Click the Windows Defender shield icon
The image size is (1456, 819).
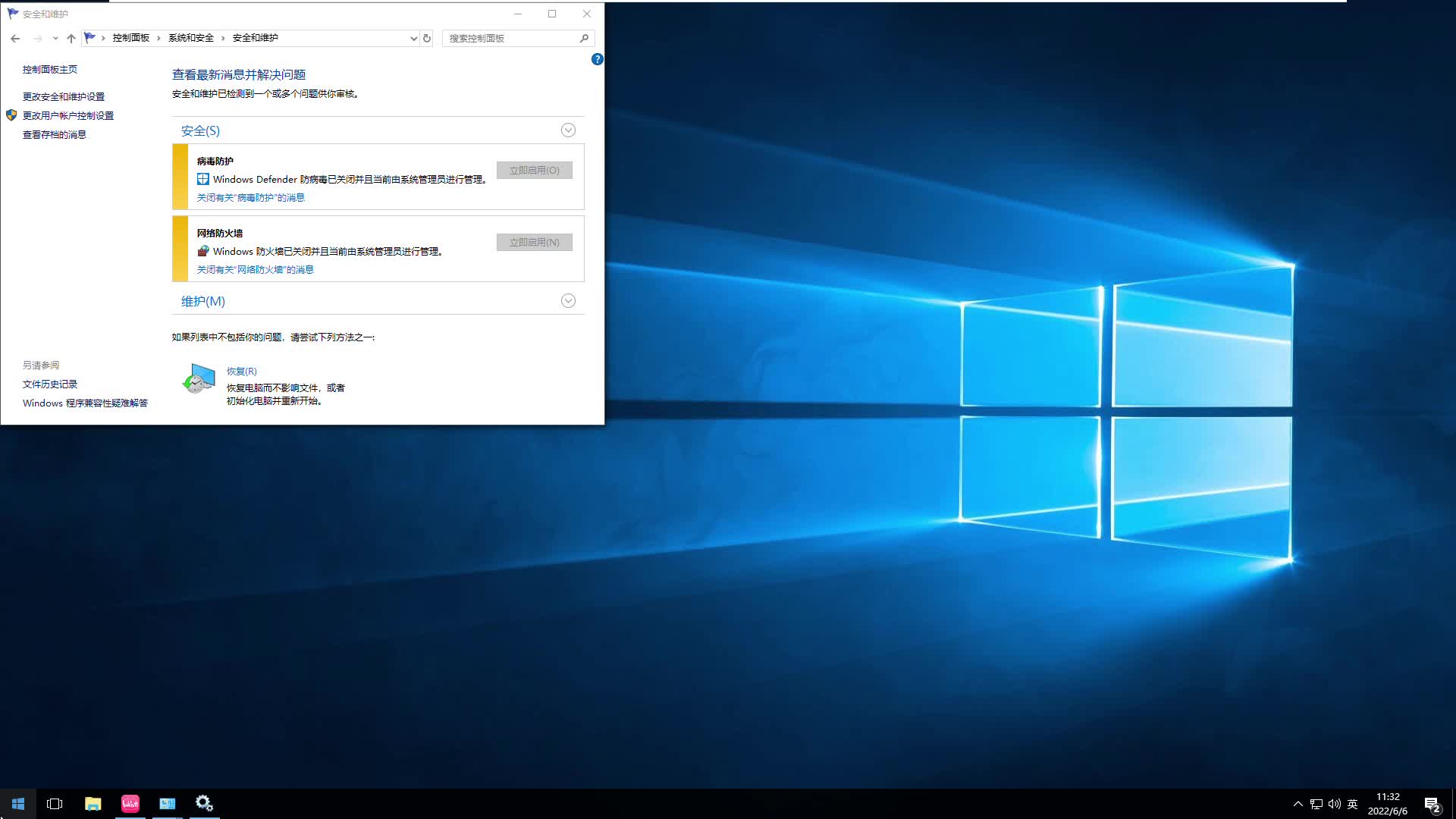pos(203,179)
